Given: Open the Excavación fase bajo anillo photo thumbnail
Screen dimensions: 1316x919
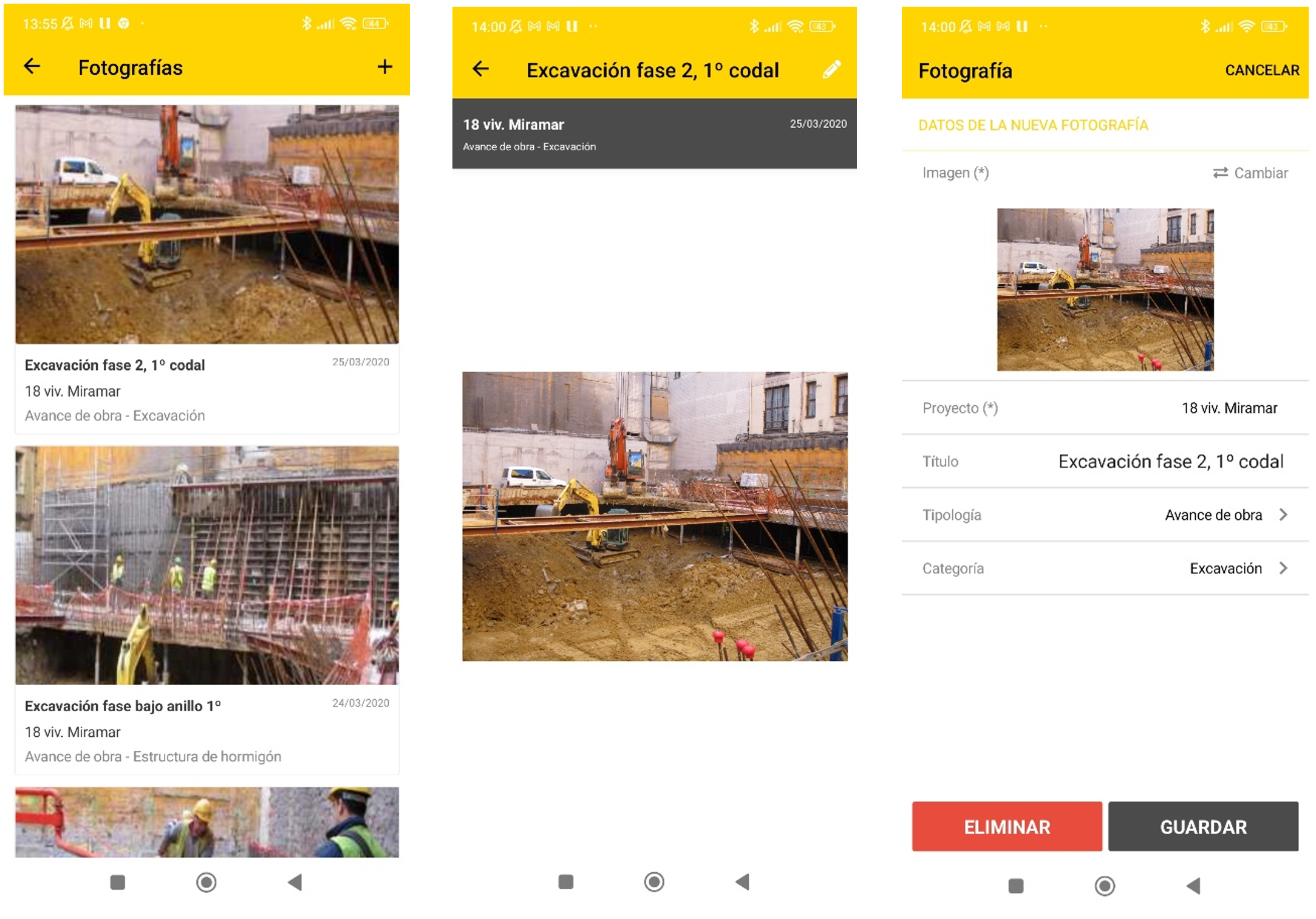Looking at the screenshot, I should click(x=207, y=565).
